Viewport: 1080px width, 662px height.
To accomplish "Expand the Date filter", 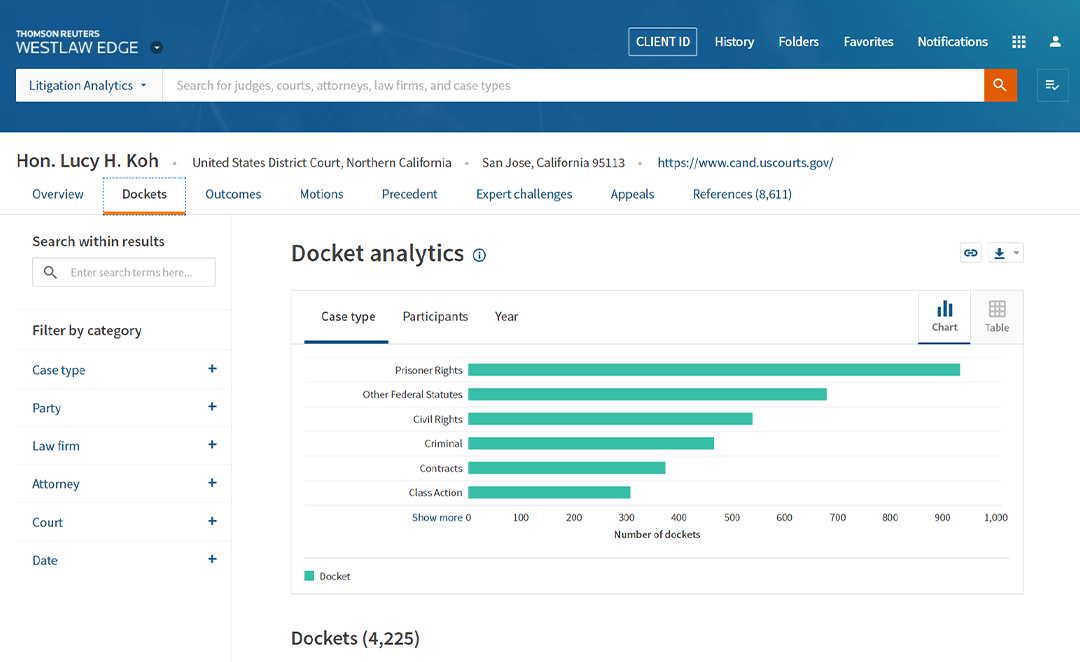I will point(212,559).
